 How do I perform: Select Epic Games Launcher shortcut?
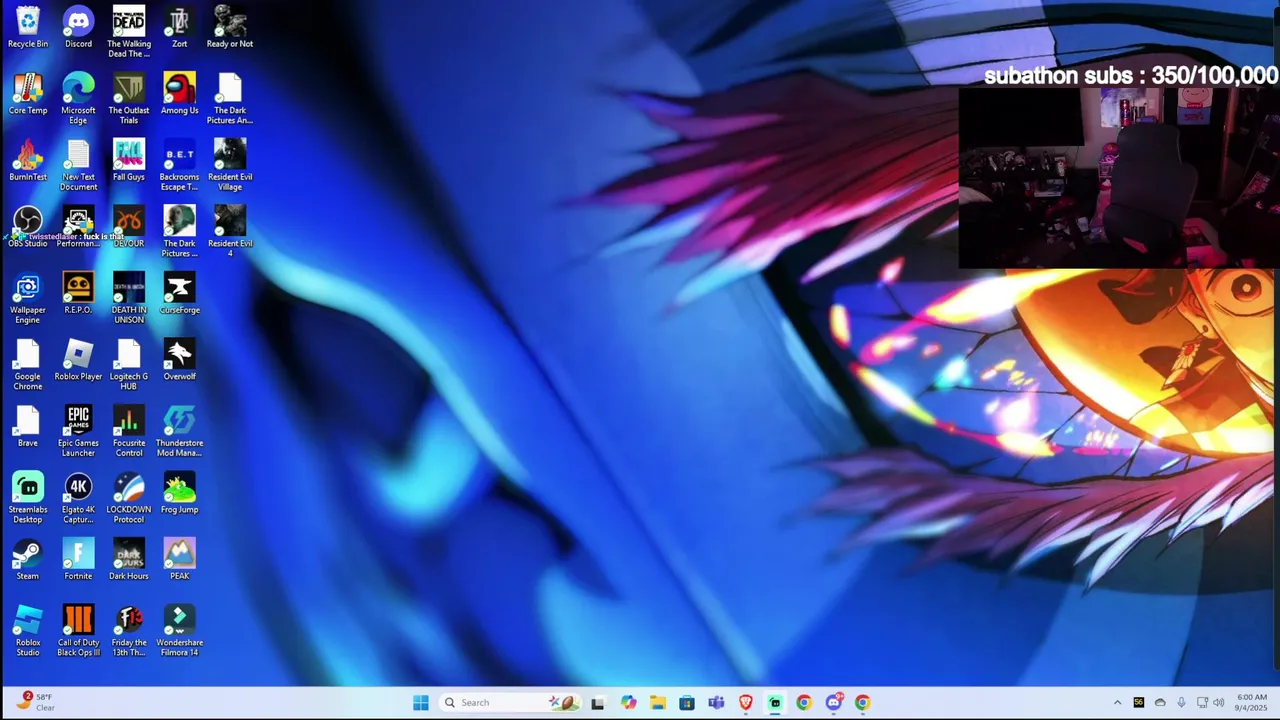point(78,431)
